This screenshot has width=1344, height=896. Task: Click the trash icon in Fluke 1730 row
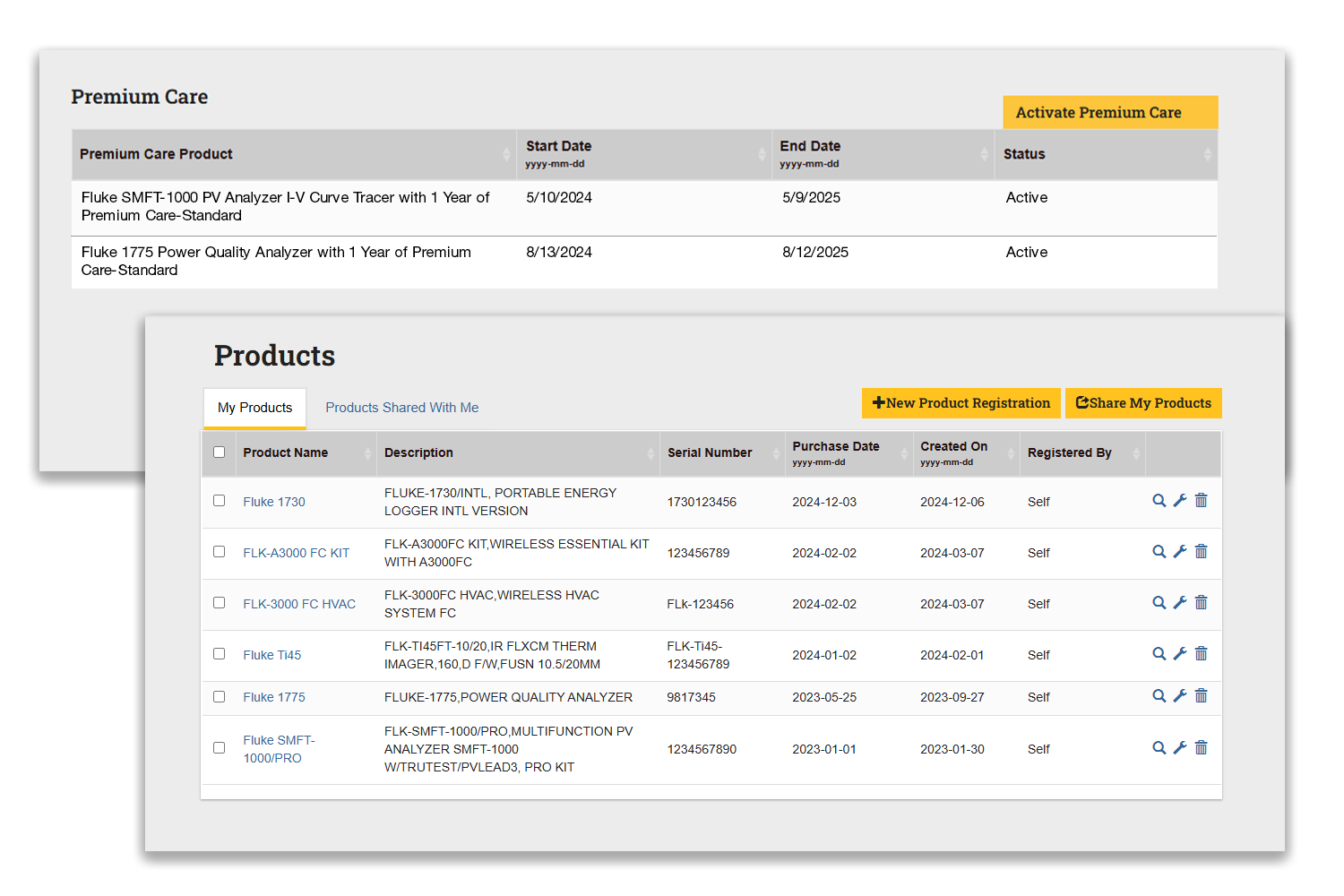click(1202, 501)
